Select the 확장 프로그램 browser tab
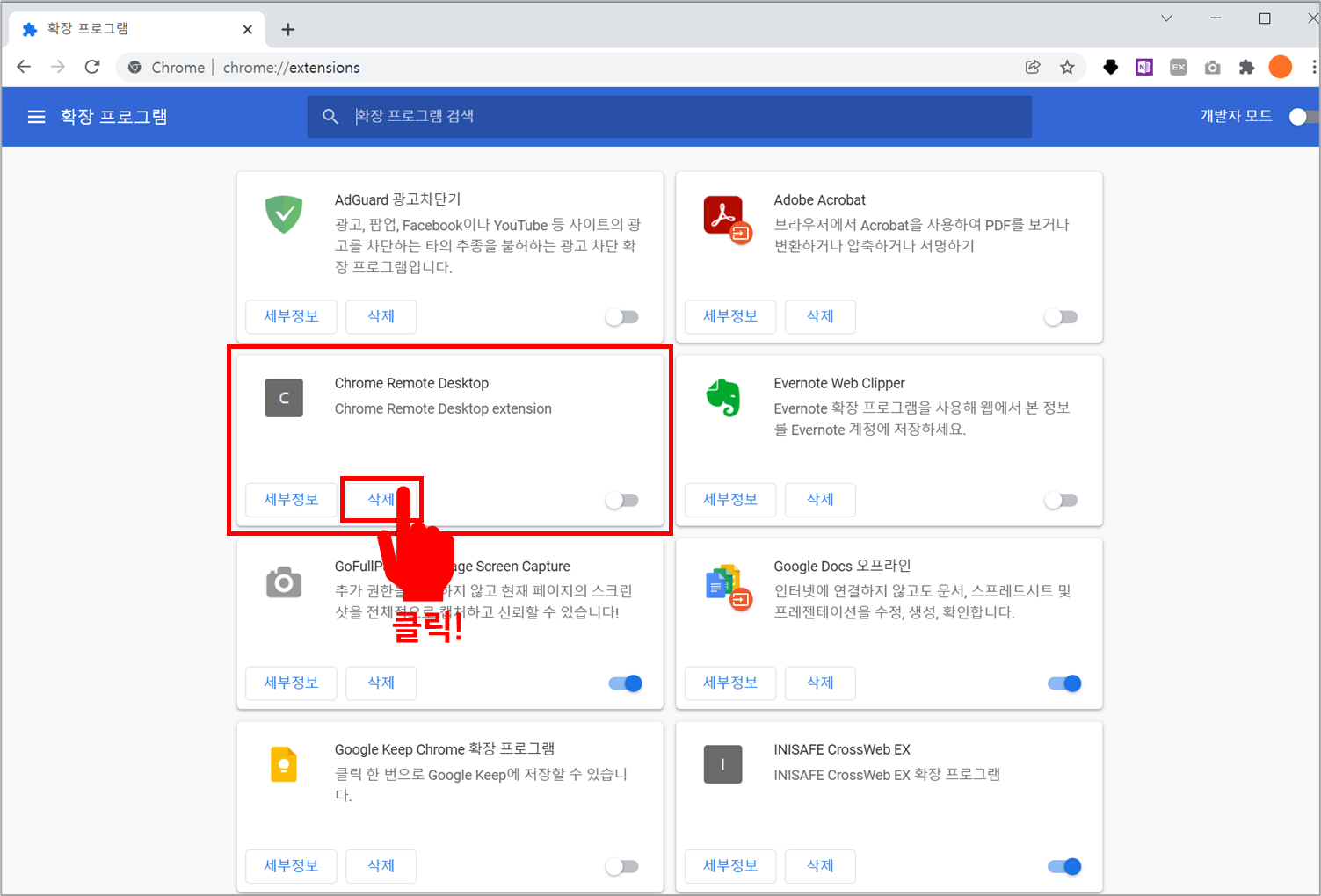This screenshot has width=1321, height=896. click(x=138, y=29)
